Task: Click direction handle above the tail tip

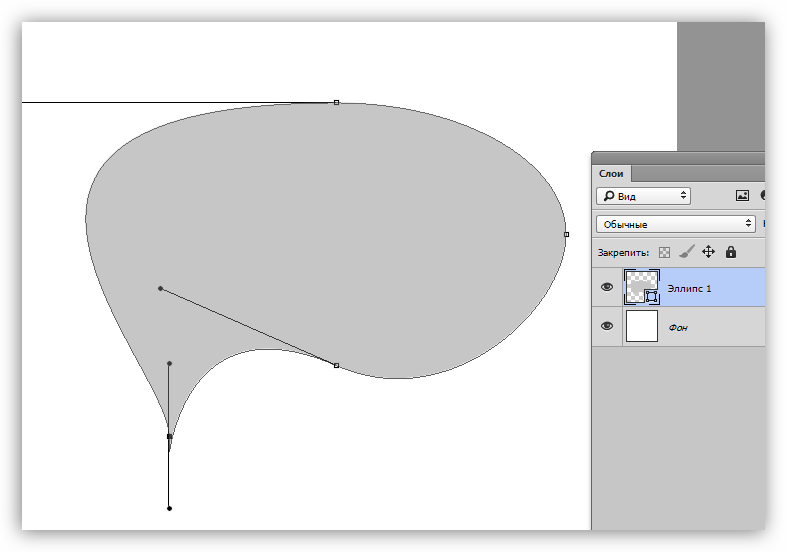Action: [x=170, y=363]
